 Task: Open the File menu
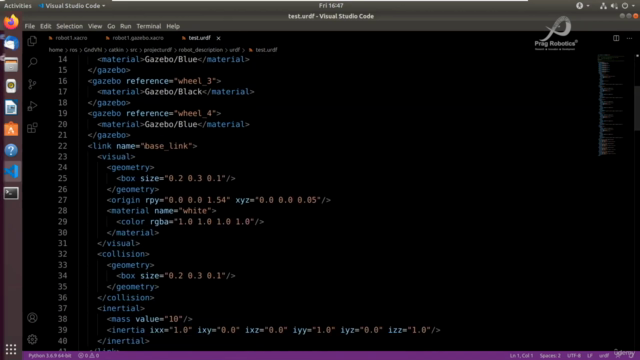coord(30,26)
